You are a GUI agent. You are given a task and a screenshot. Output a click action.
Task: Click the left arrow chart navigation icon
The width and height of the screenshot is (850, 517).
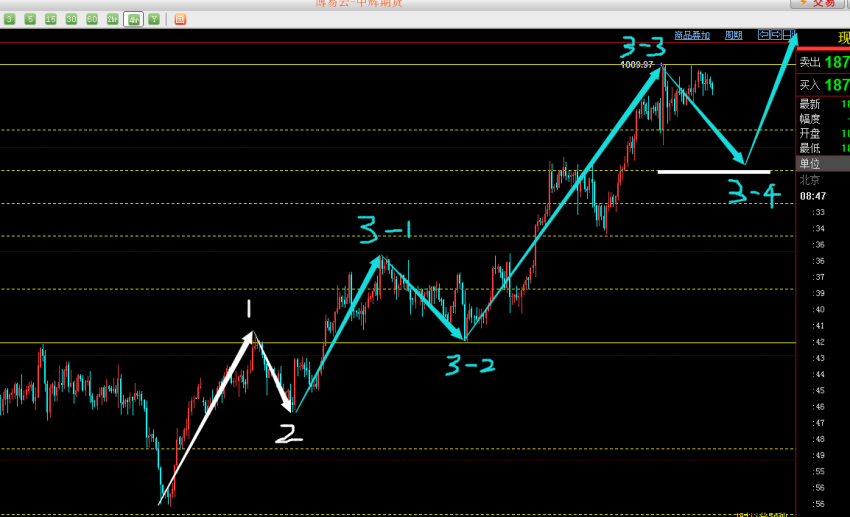tap(764, 35)
